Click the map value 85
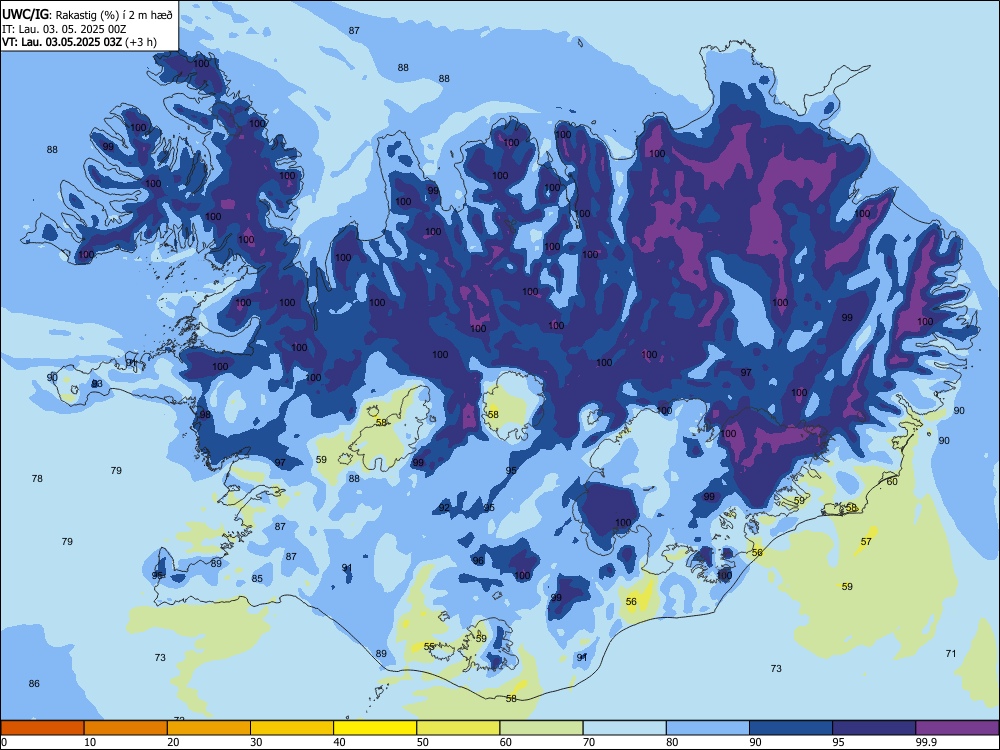 pyautogui.click(x=257, y=578)
